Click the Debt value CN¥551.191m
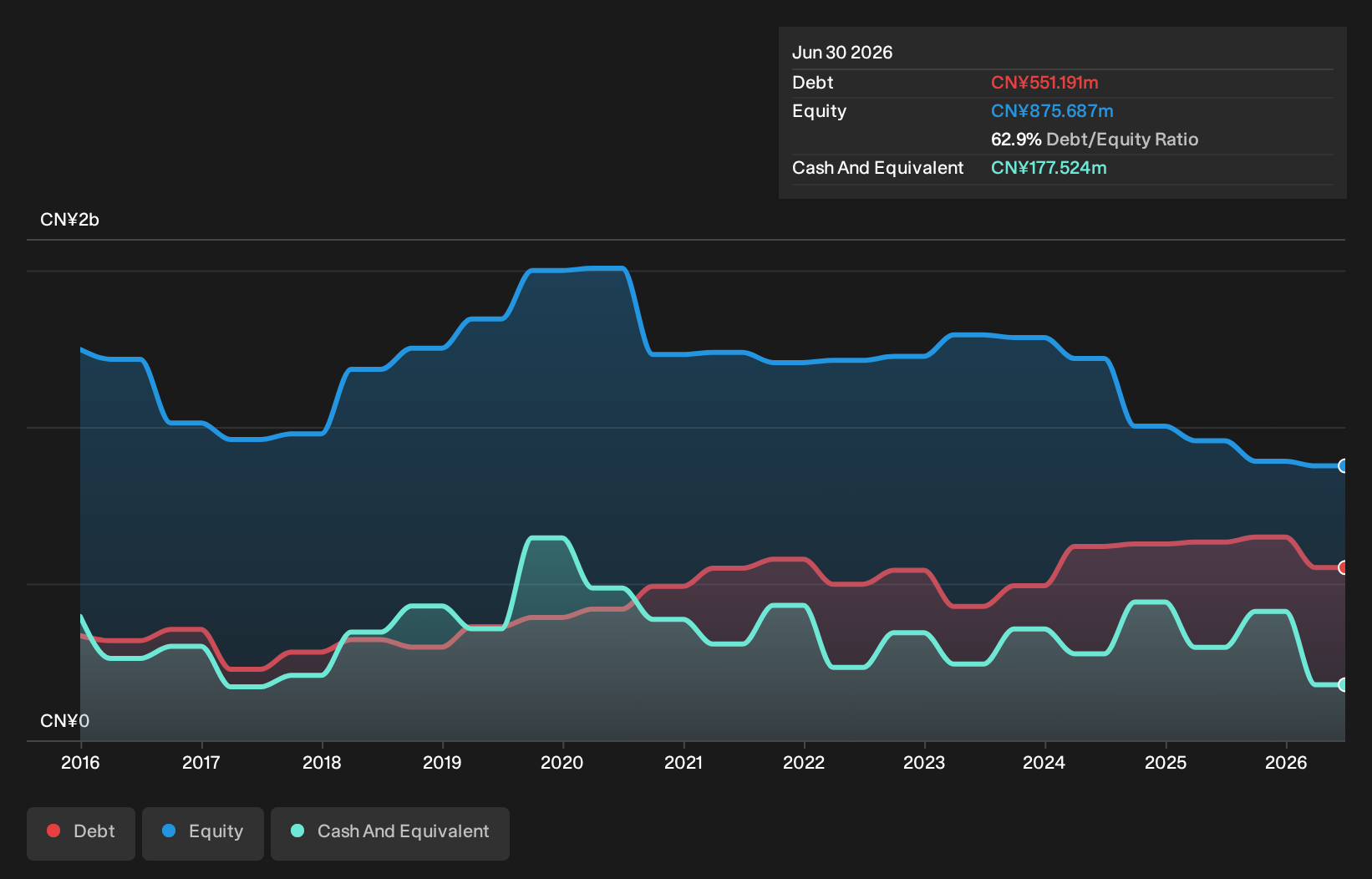1372x879 pixels. [x=1044, y=83]
